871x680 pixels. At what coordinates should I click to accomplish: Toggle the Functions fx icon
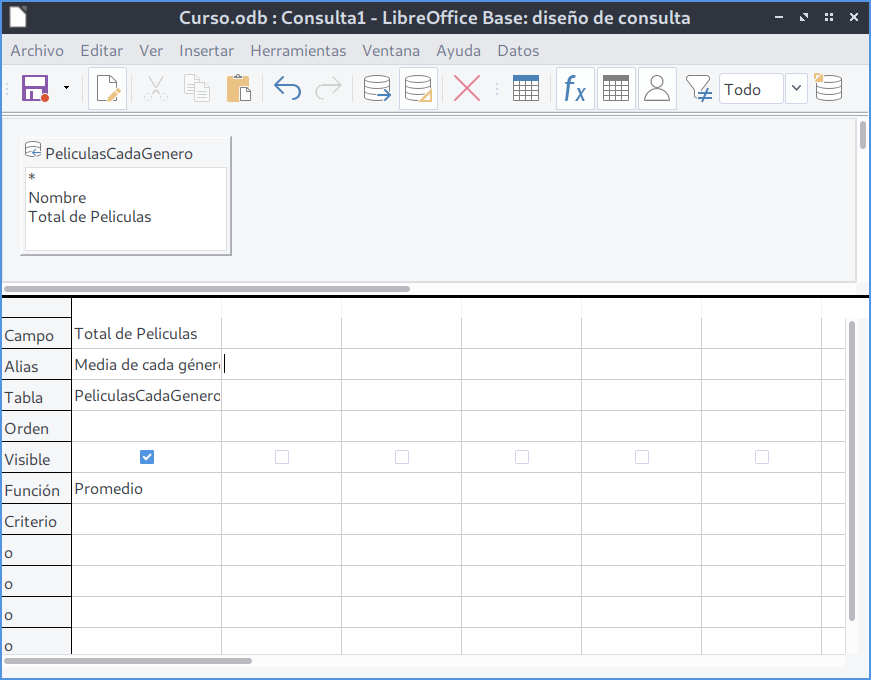(575, 88)
